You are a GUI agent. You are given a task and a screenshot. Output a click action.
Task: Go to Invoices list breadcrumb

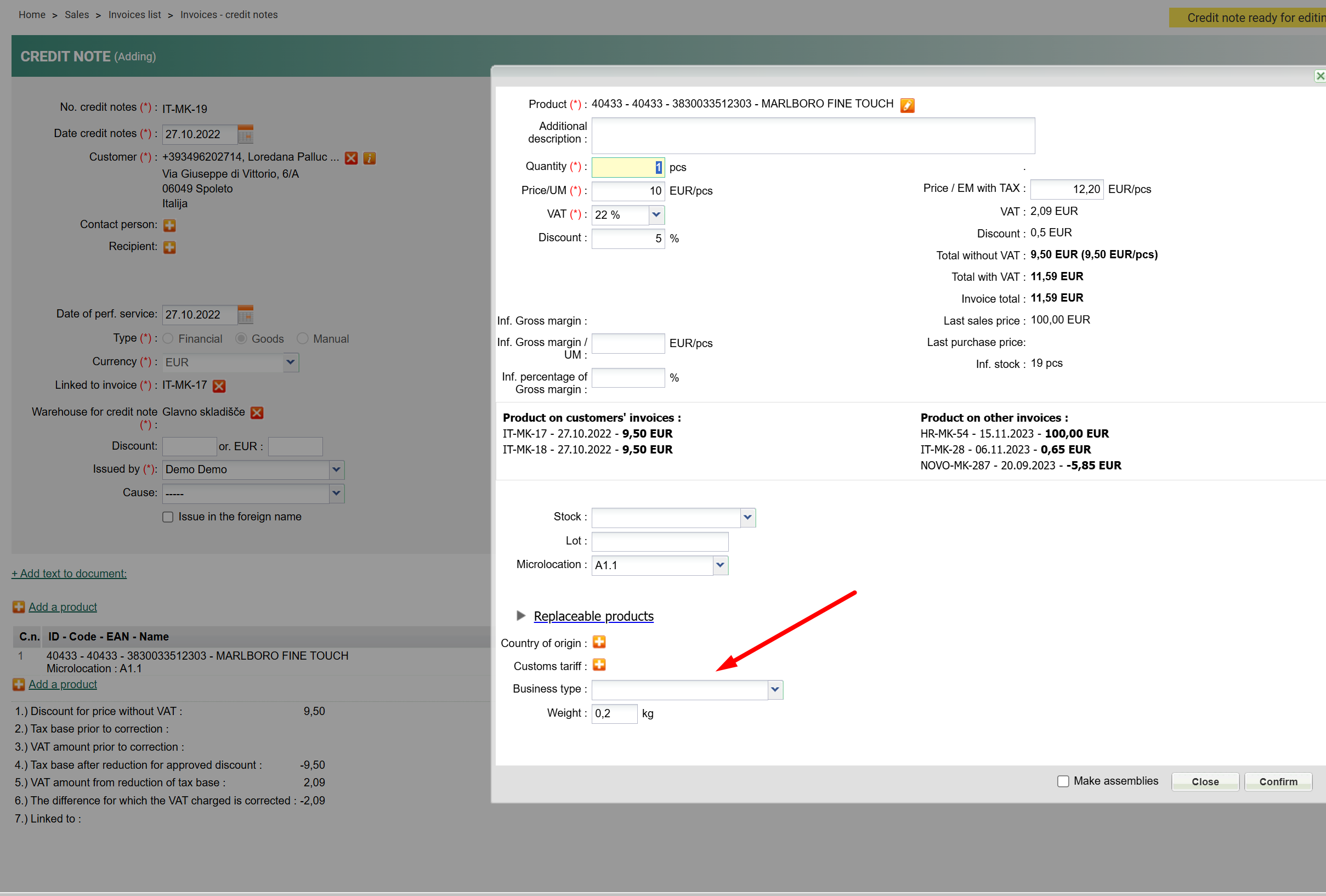click(x=135, y=15)
